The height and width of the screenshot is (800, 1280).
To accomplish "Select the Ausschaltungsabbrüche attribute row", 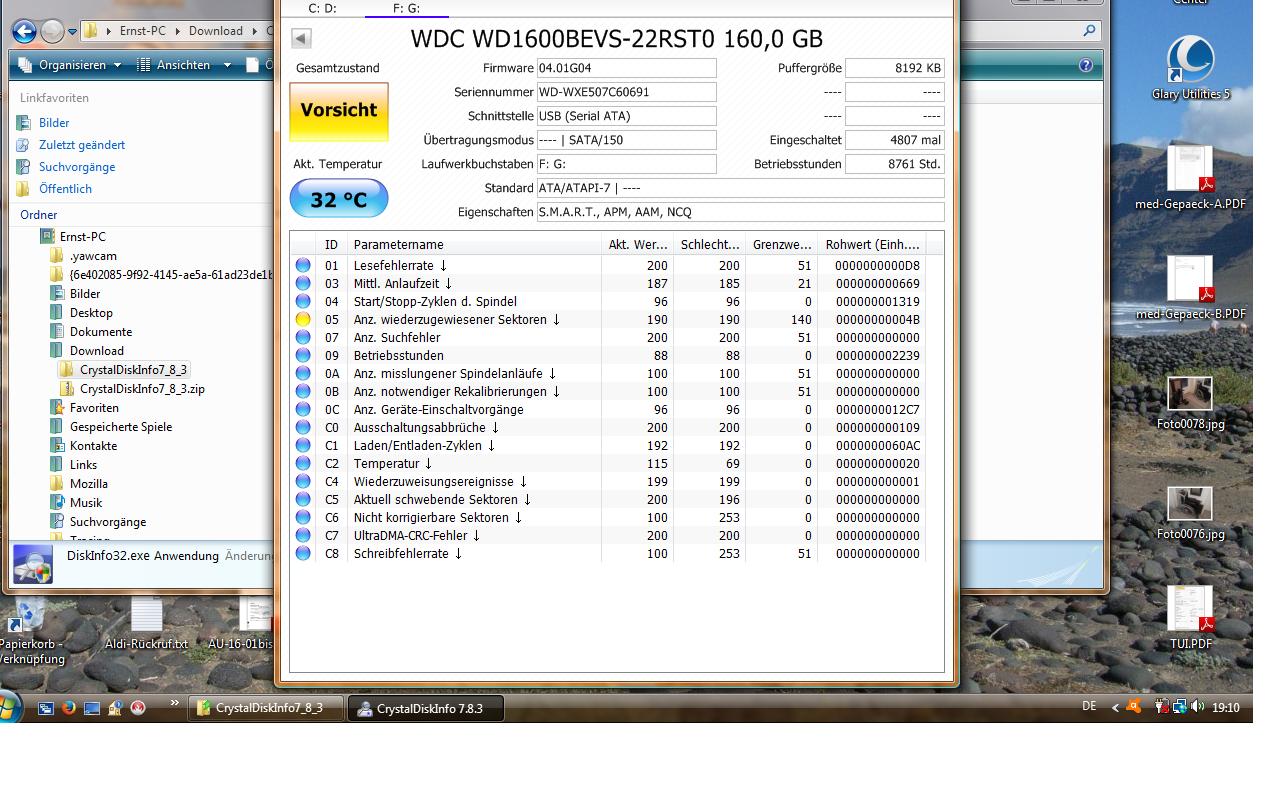I will point(608,428).
